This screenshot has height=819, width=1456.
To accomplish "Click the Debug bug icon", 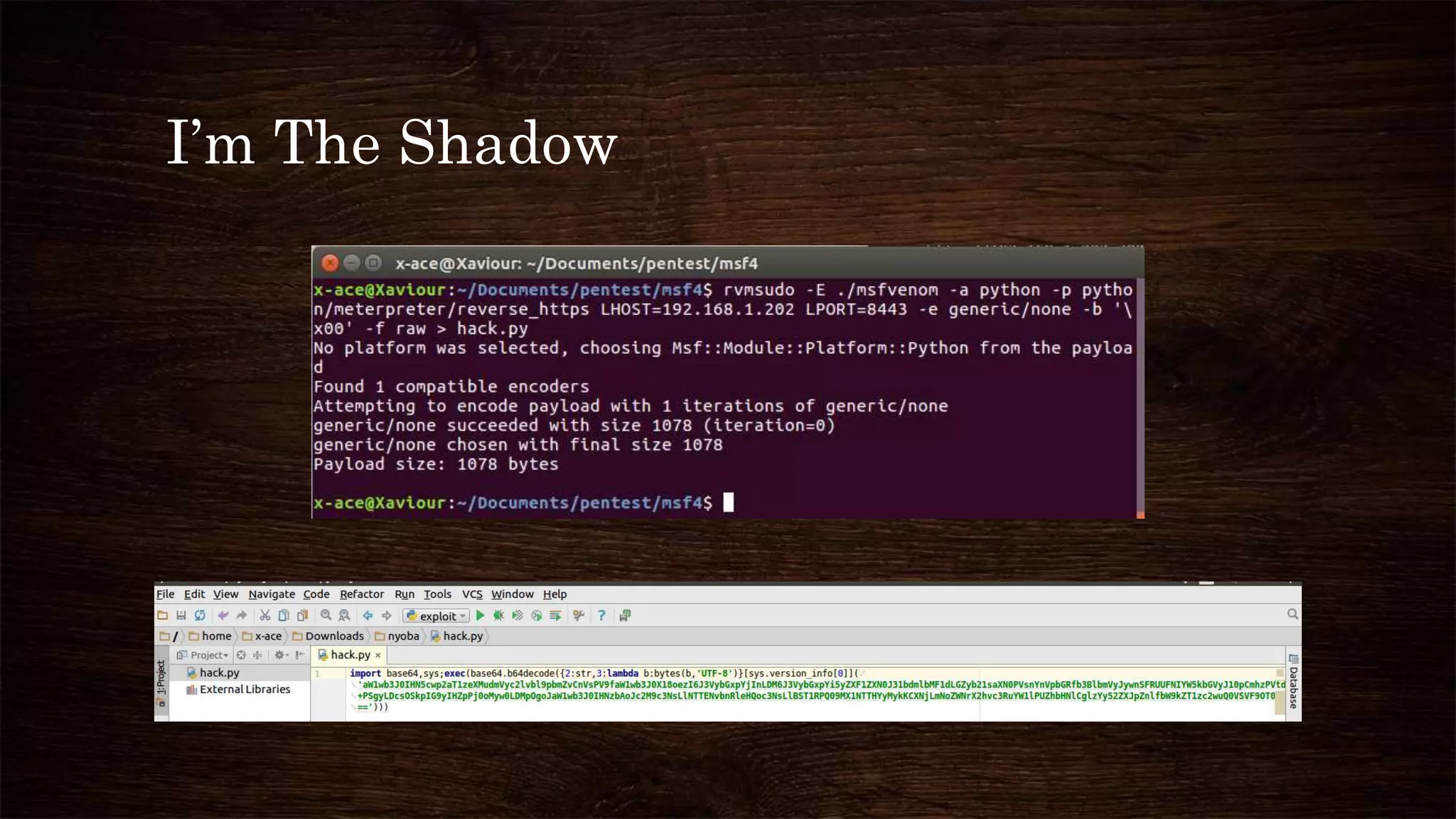I will (498, 616).
